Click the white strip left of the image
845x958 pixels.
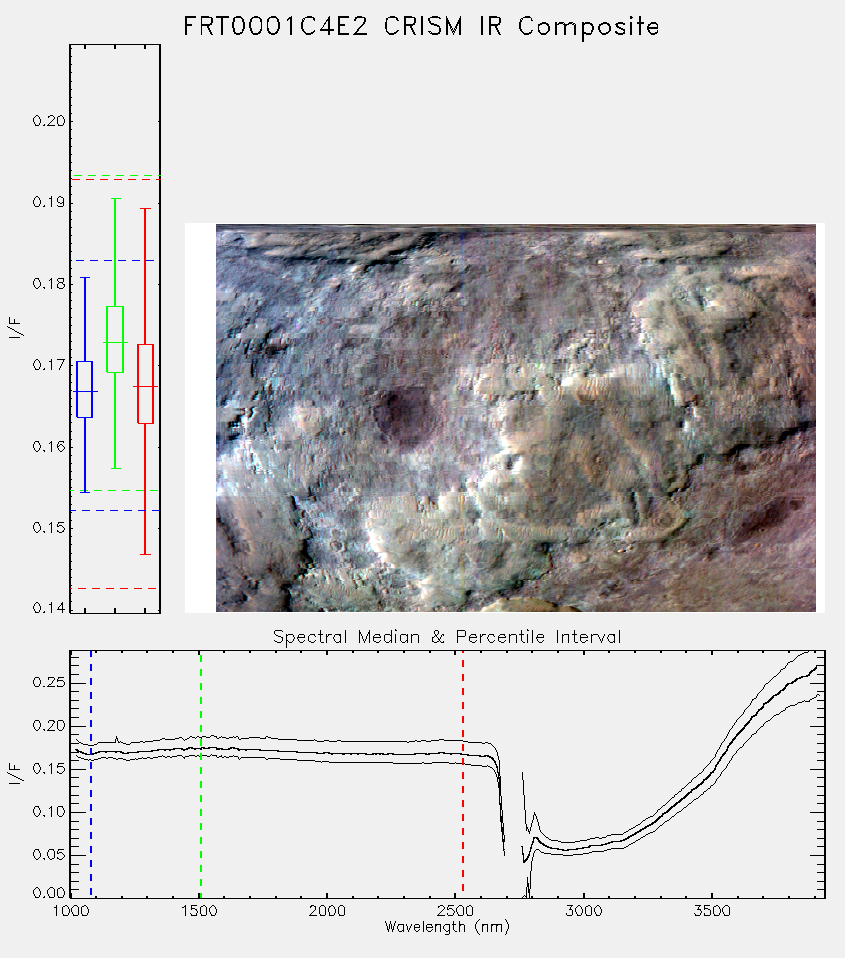(200, 418)
